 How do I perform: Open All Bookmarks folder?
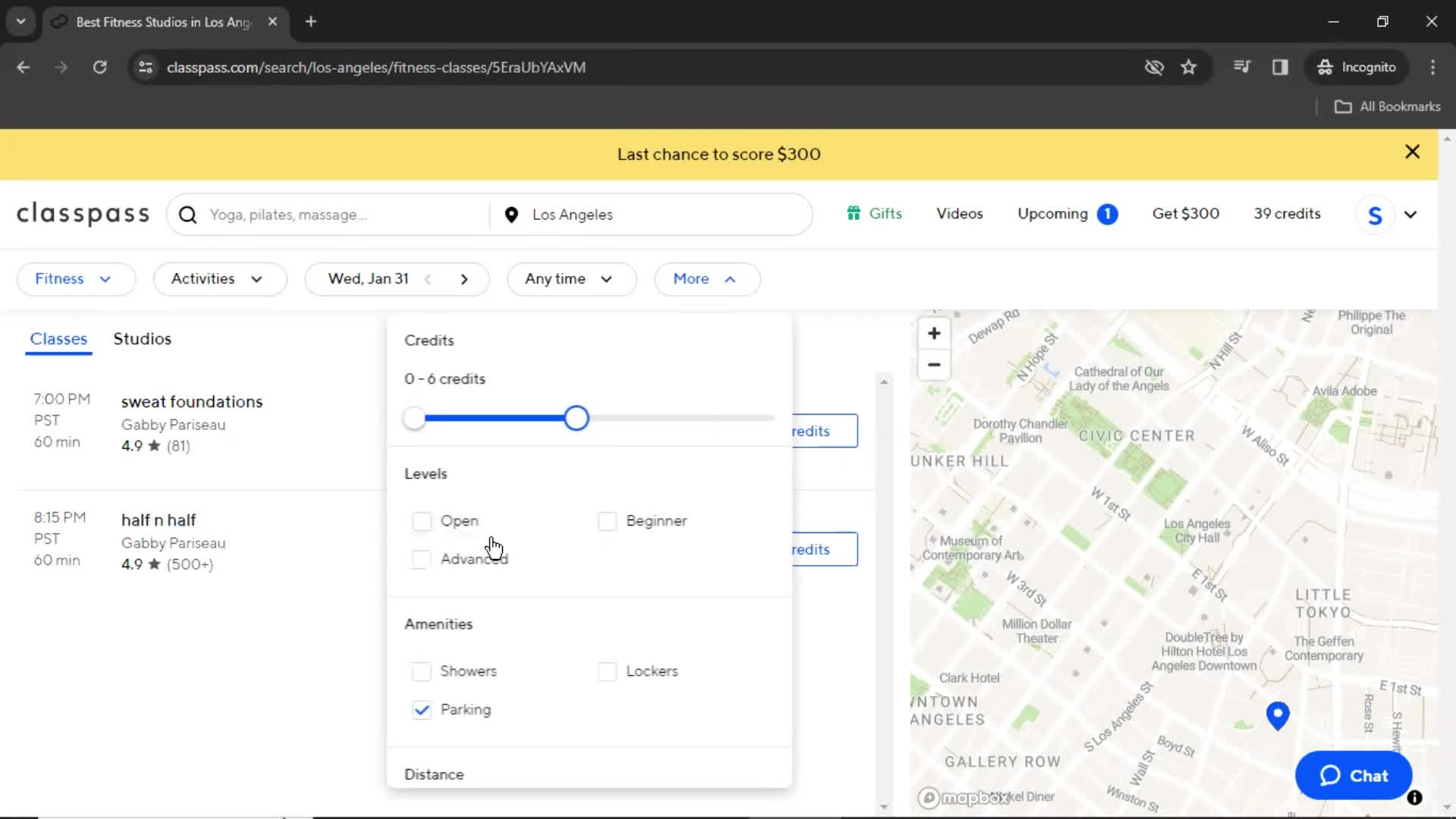pos(1387,107)
